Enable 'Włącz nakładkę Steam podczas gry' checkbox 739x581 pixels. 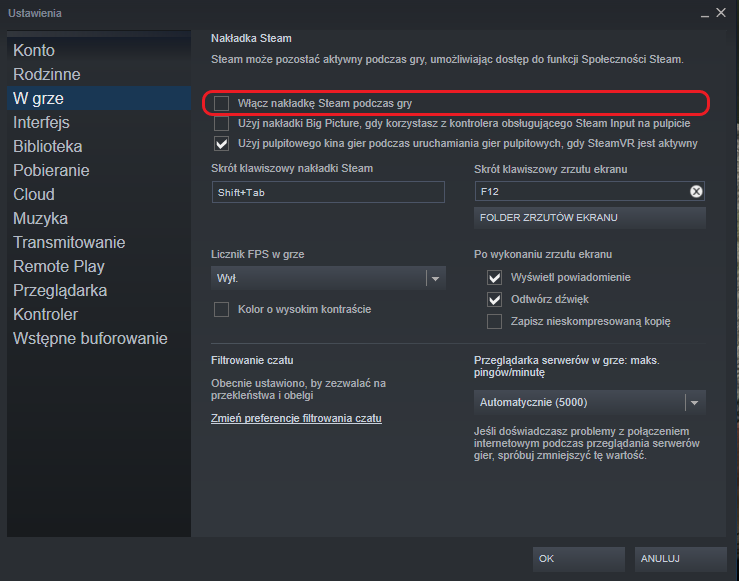(x=222, y=103)
